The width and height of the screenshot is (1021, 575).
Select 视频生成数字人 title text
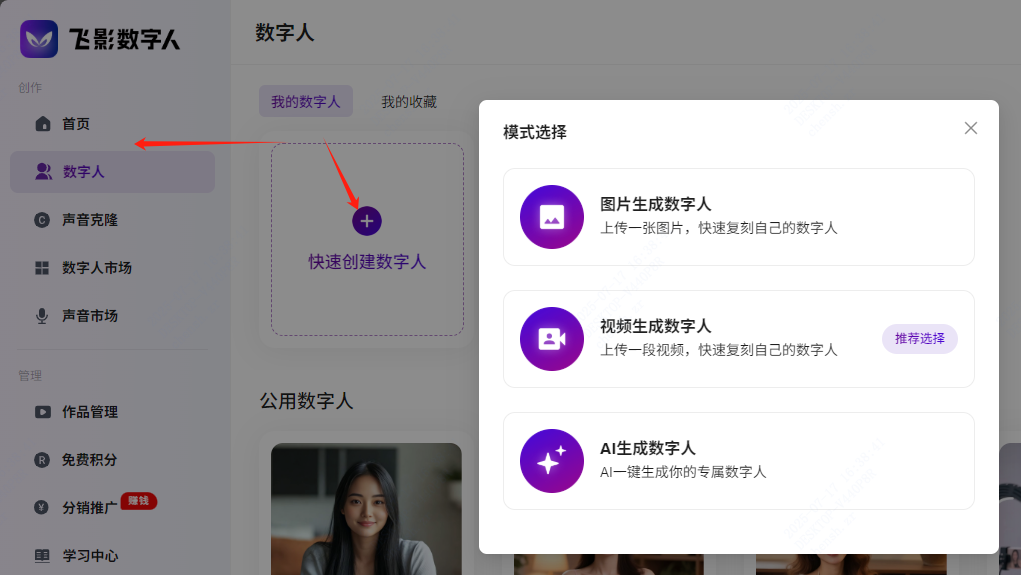tap(655, 326)
